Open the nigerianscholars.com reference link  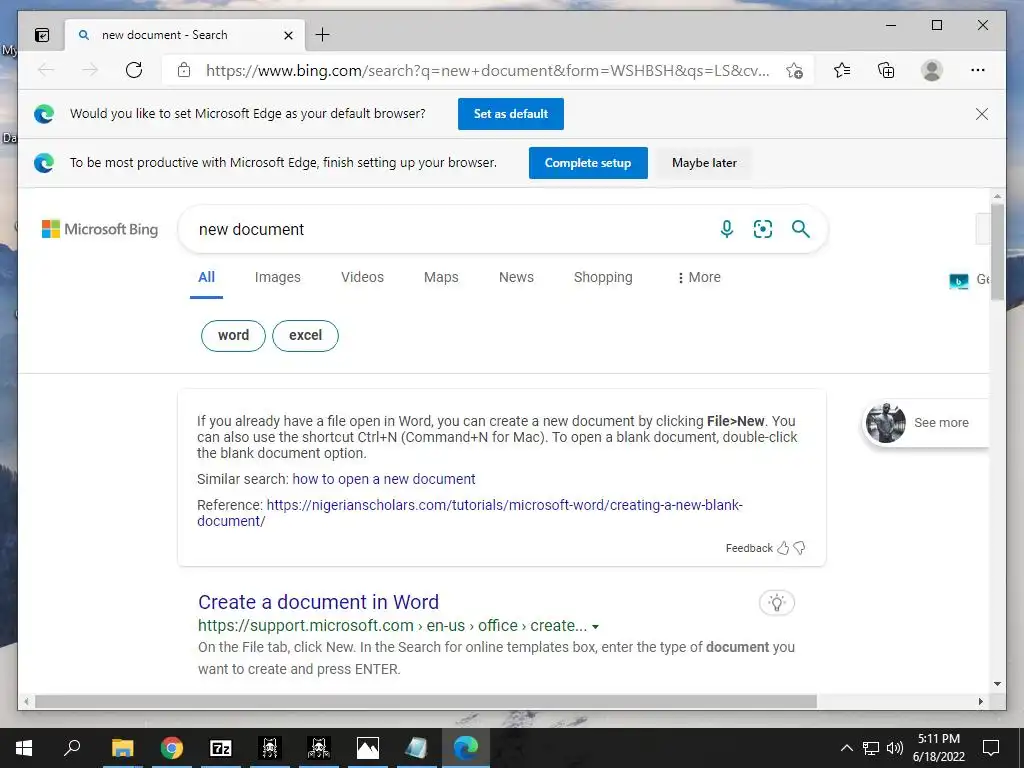click(x=470, y=513)
